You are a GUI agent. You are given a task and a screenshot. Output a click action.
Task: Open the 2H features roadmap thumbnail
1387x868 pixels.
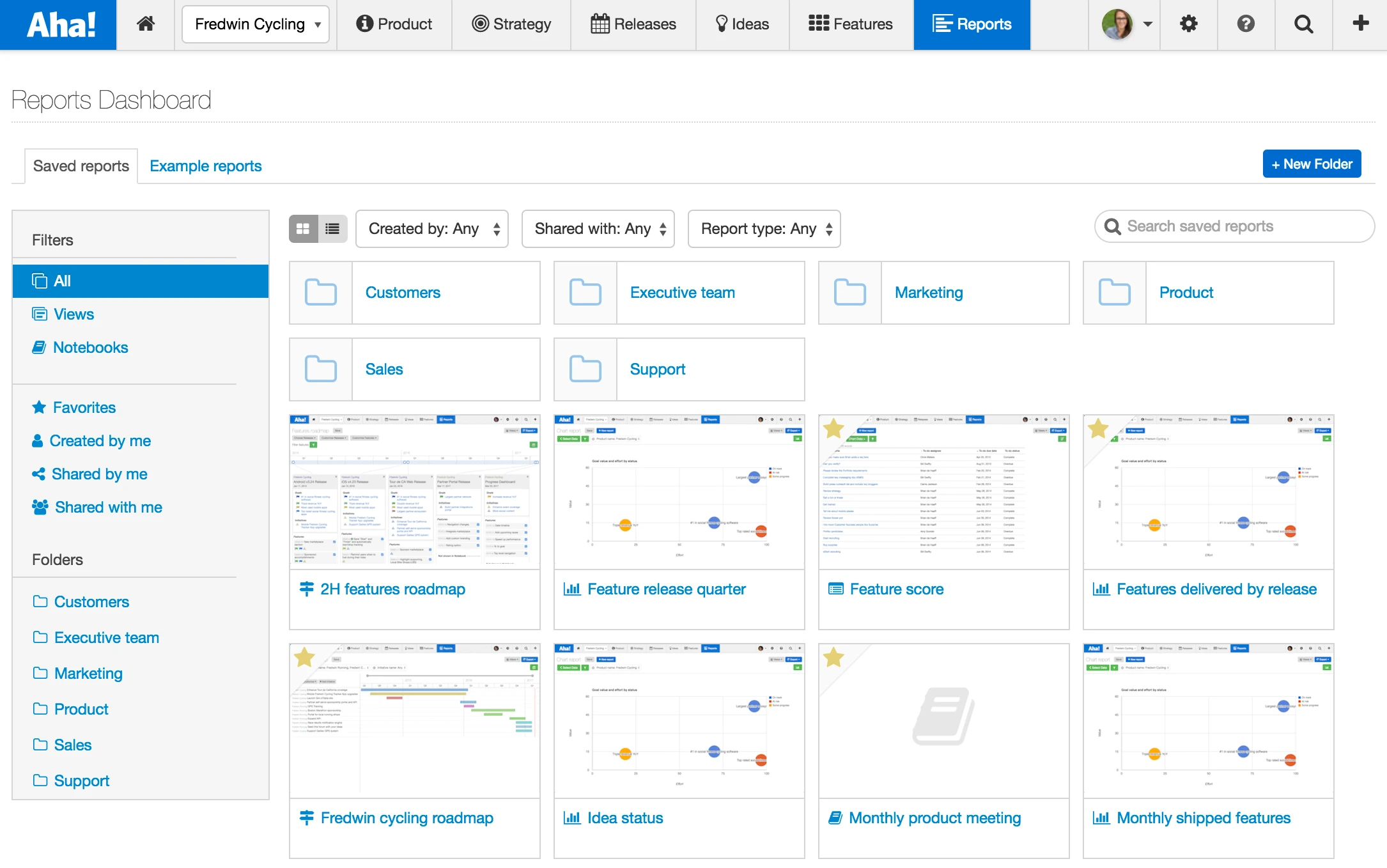tap(415, 491)
